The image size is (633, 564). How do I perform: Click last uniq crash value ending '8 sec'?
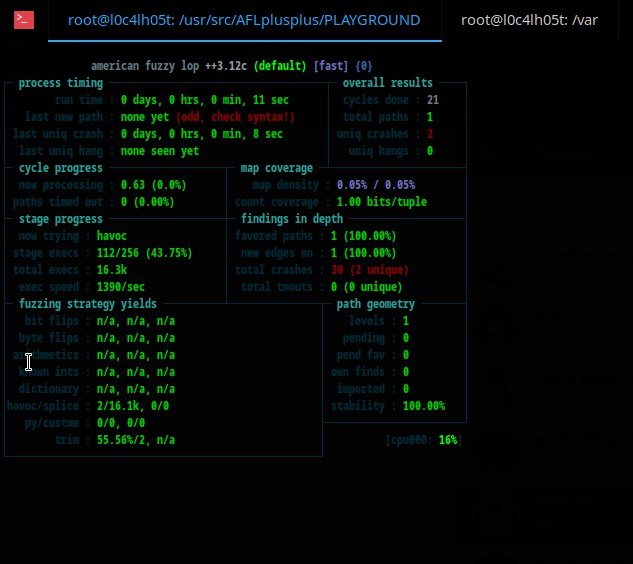(x=201, y=134)
